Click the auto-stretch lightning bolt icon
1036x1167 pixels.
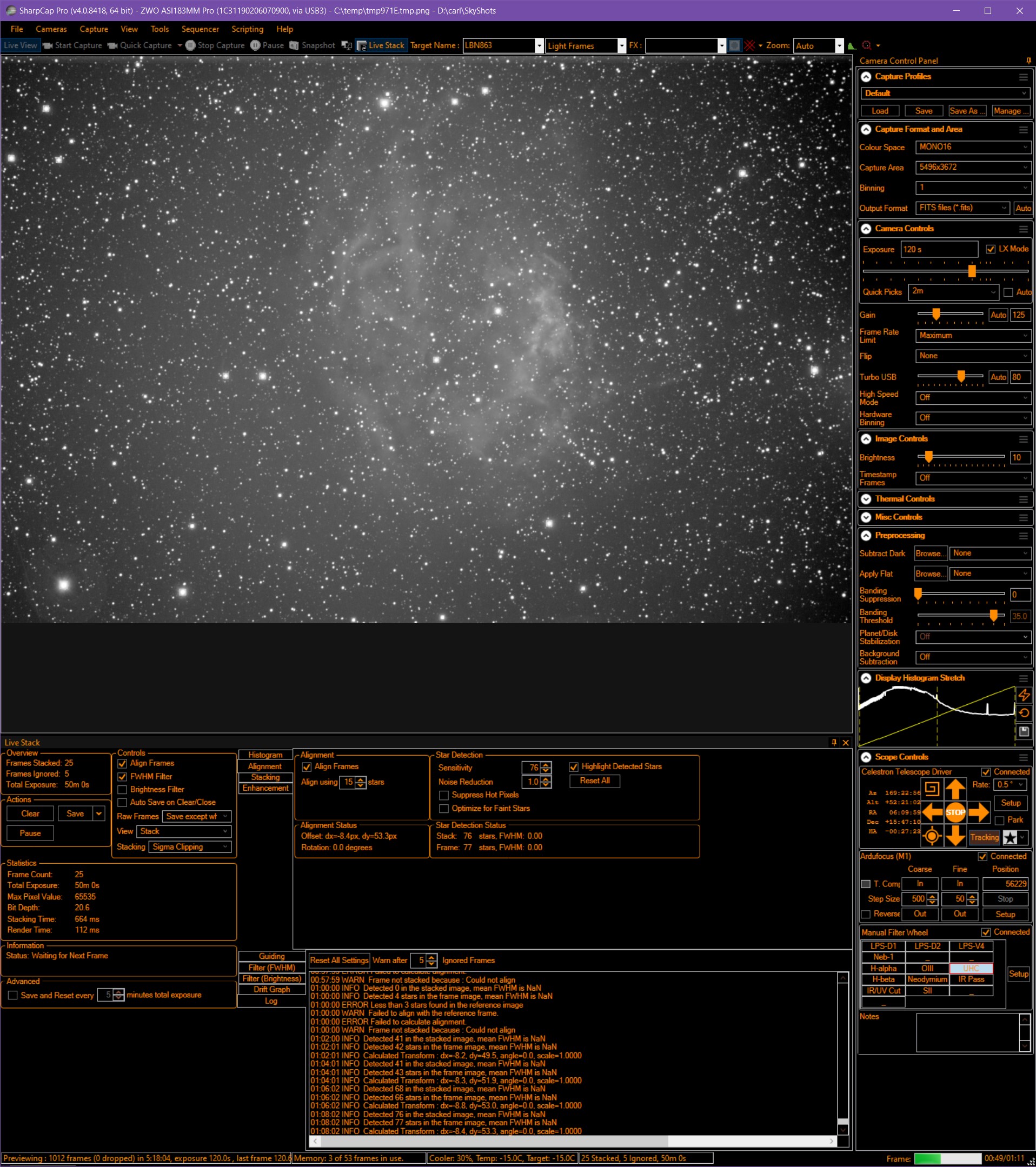tap(1024, 695)
